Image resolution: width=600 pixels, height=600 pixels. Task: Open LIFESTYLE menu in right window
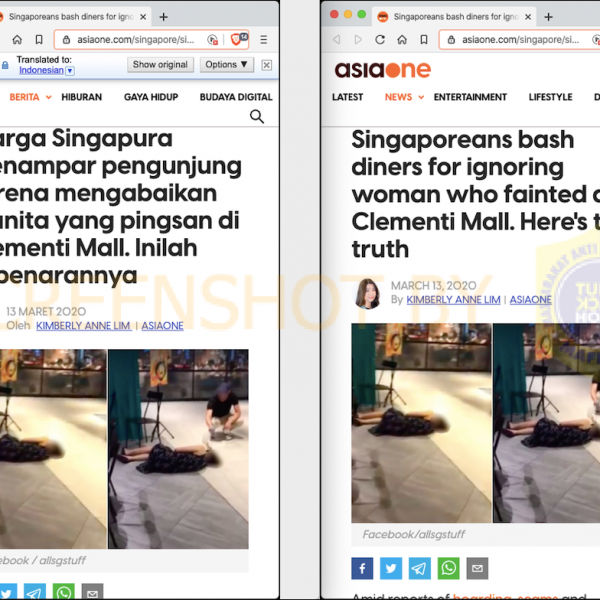tap(550, 97)
